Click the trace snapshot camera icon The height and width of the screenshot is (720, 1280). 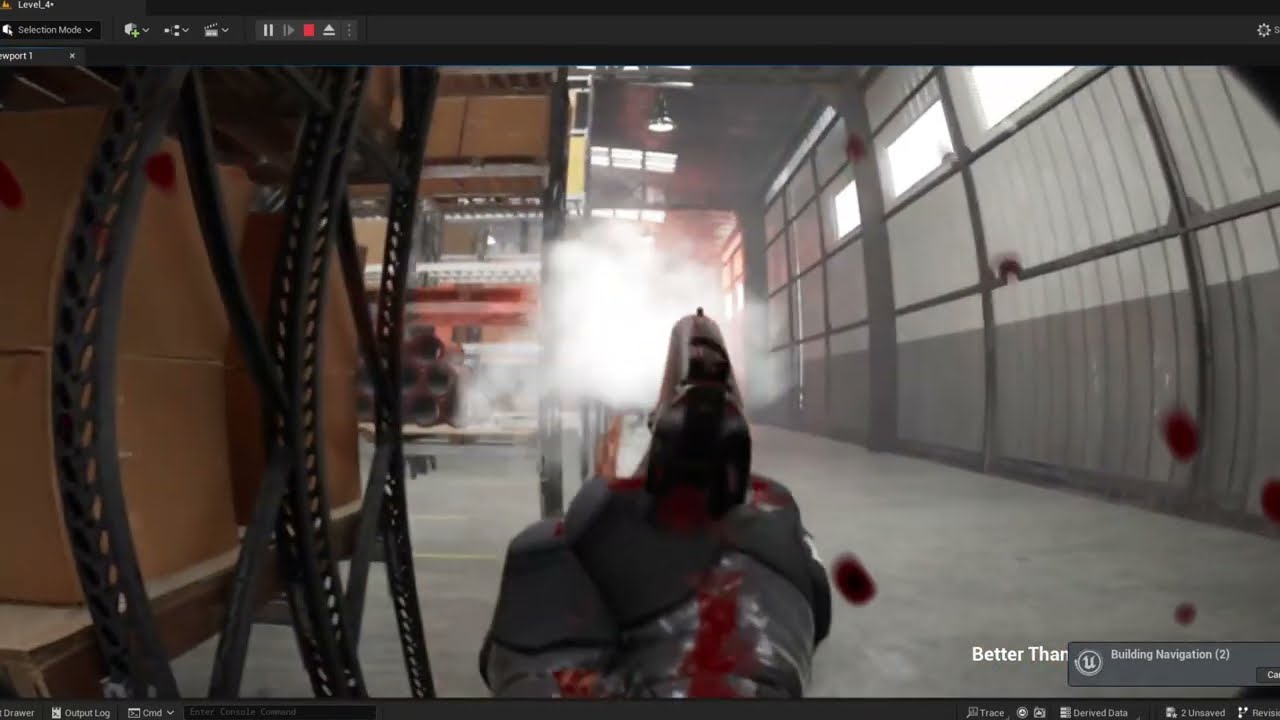tap(1040, 712)
